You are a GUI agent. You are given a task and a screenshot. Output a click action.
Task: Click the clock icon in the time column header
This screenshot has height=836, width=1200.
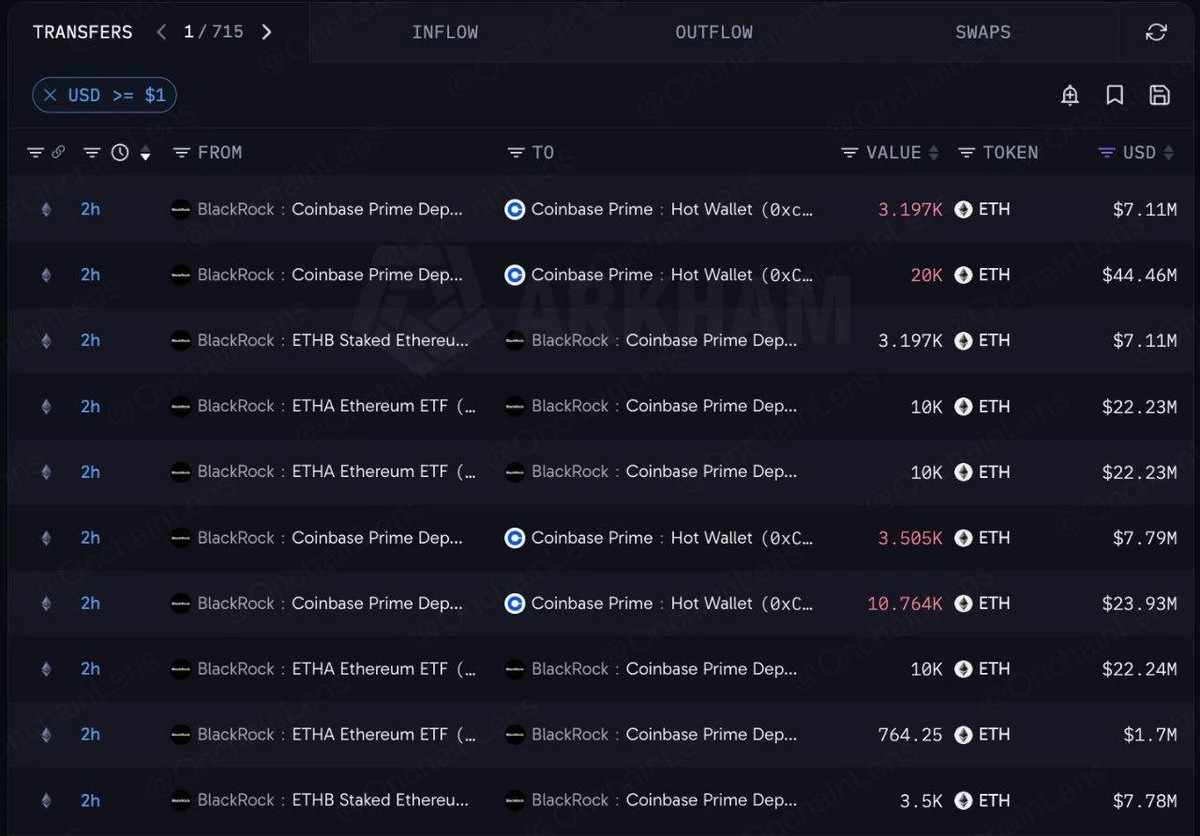[x=120, y=153]
